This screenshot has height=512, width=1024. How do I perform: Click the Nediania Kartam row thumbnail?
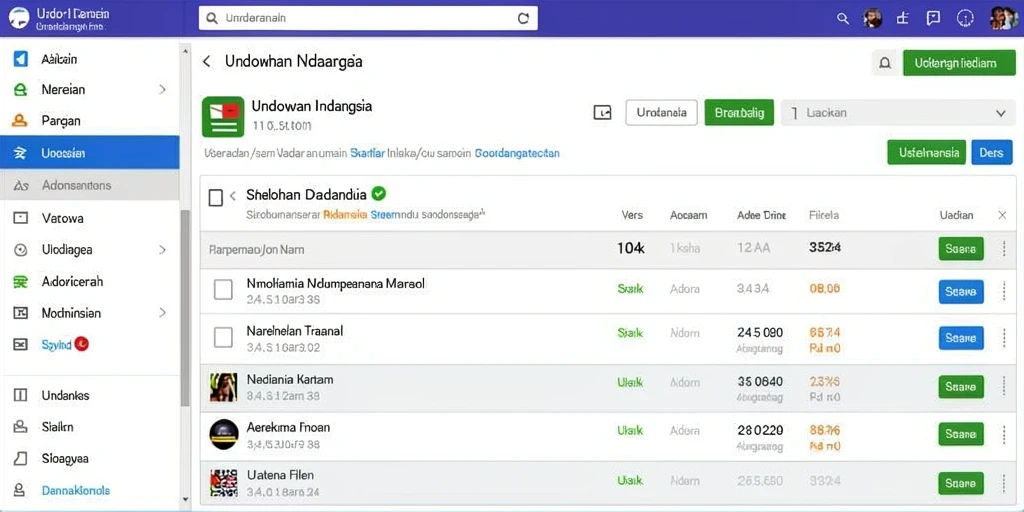coord(223,387)
